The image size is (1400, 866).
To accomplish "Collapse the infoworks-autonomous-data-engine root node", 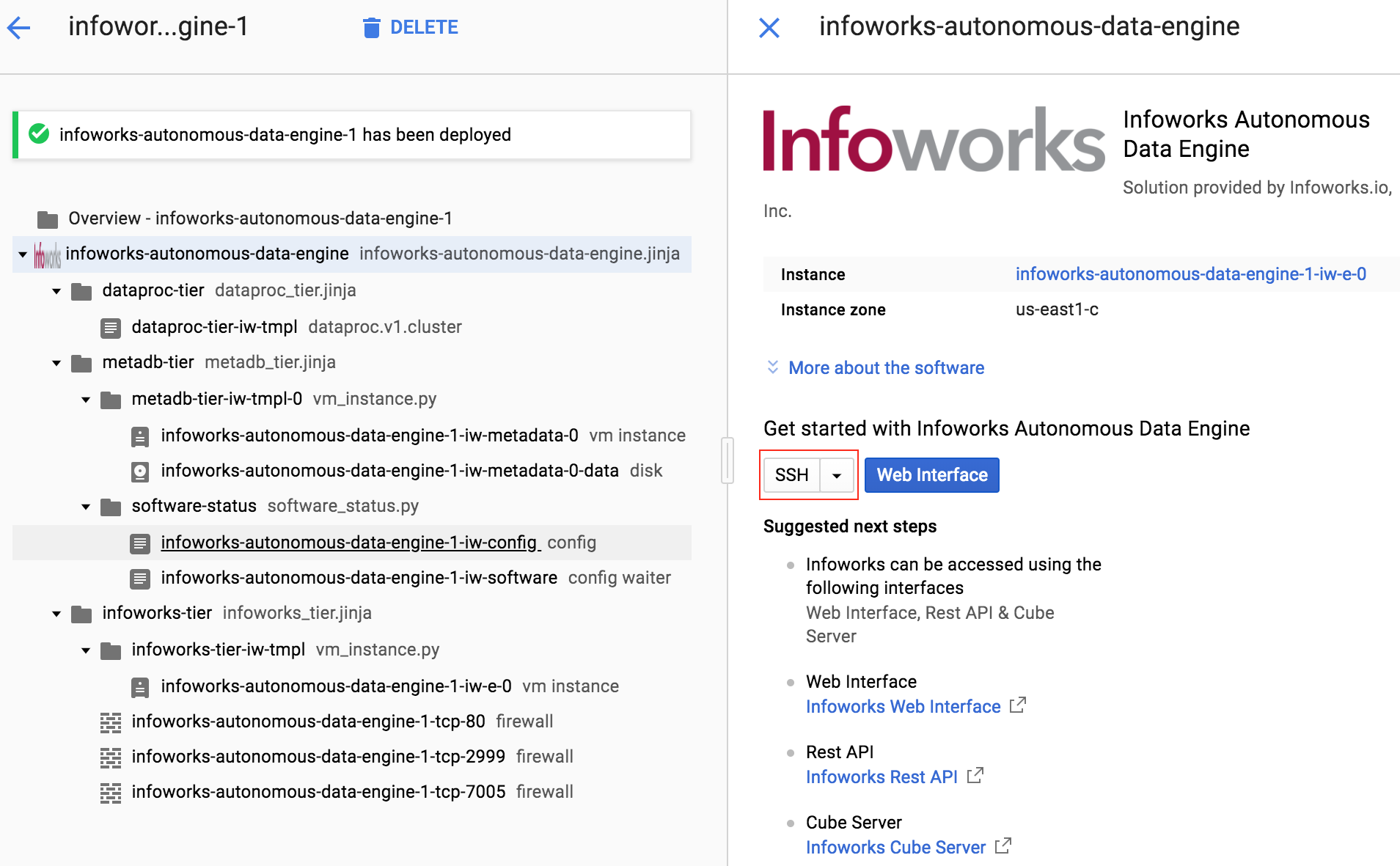I will 23,254.
